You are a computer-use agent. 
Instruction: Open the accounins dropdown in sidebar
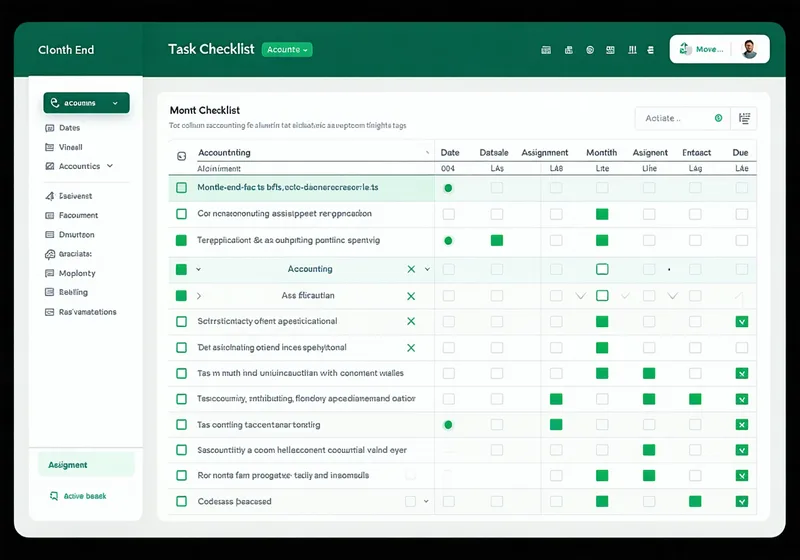86,103
